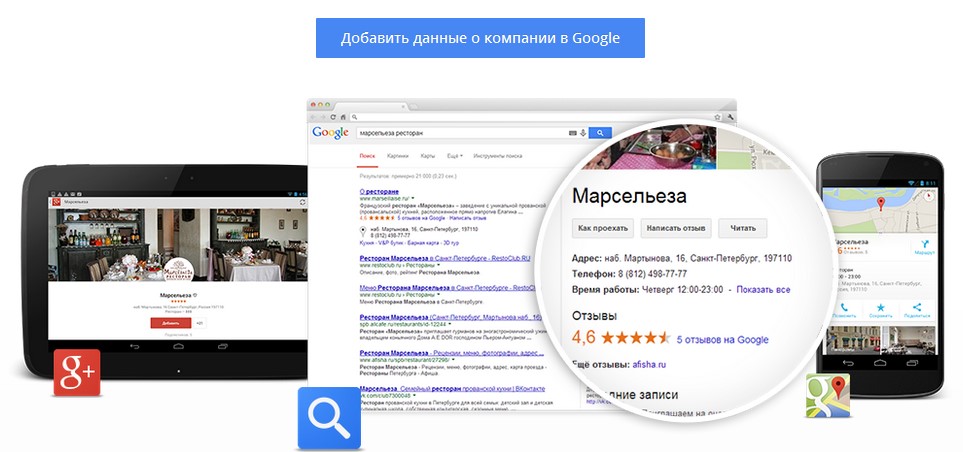Open Инструменты поиска search tools
The image size is (963, 452).
coord(497,156)
